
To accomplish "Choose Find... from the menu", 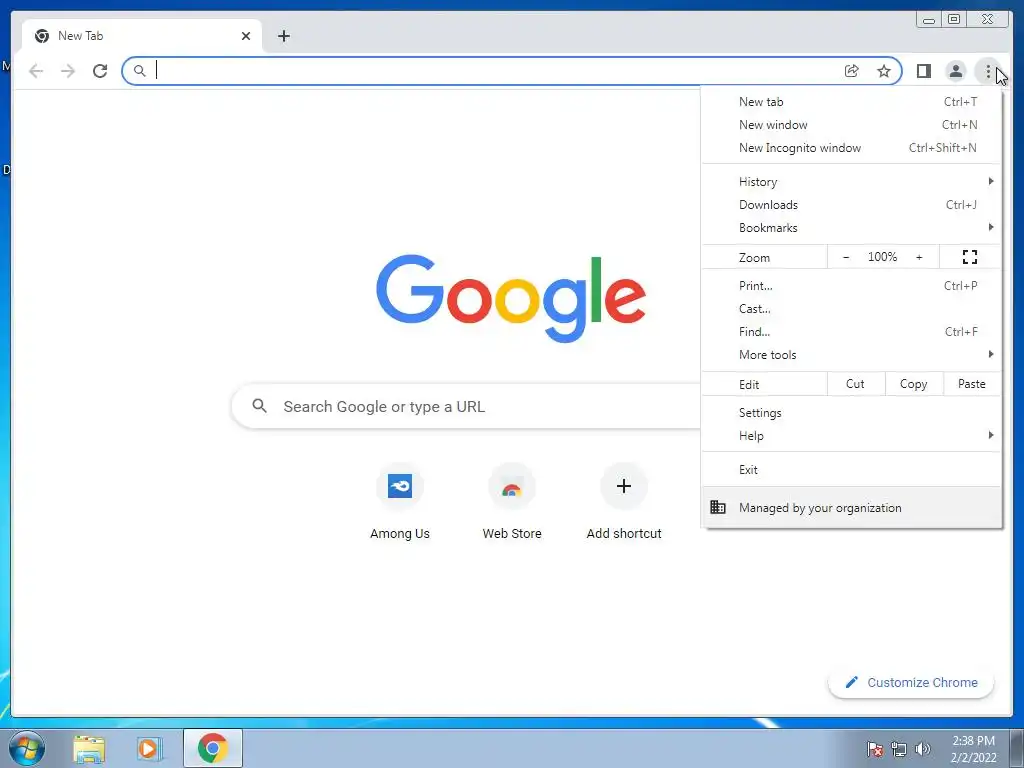I will 851,332.
